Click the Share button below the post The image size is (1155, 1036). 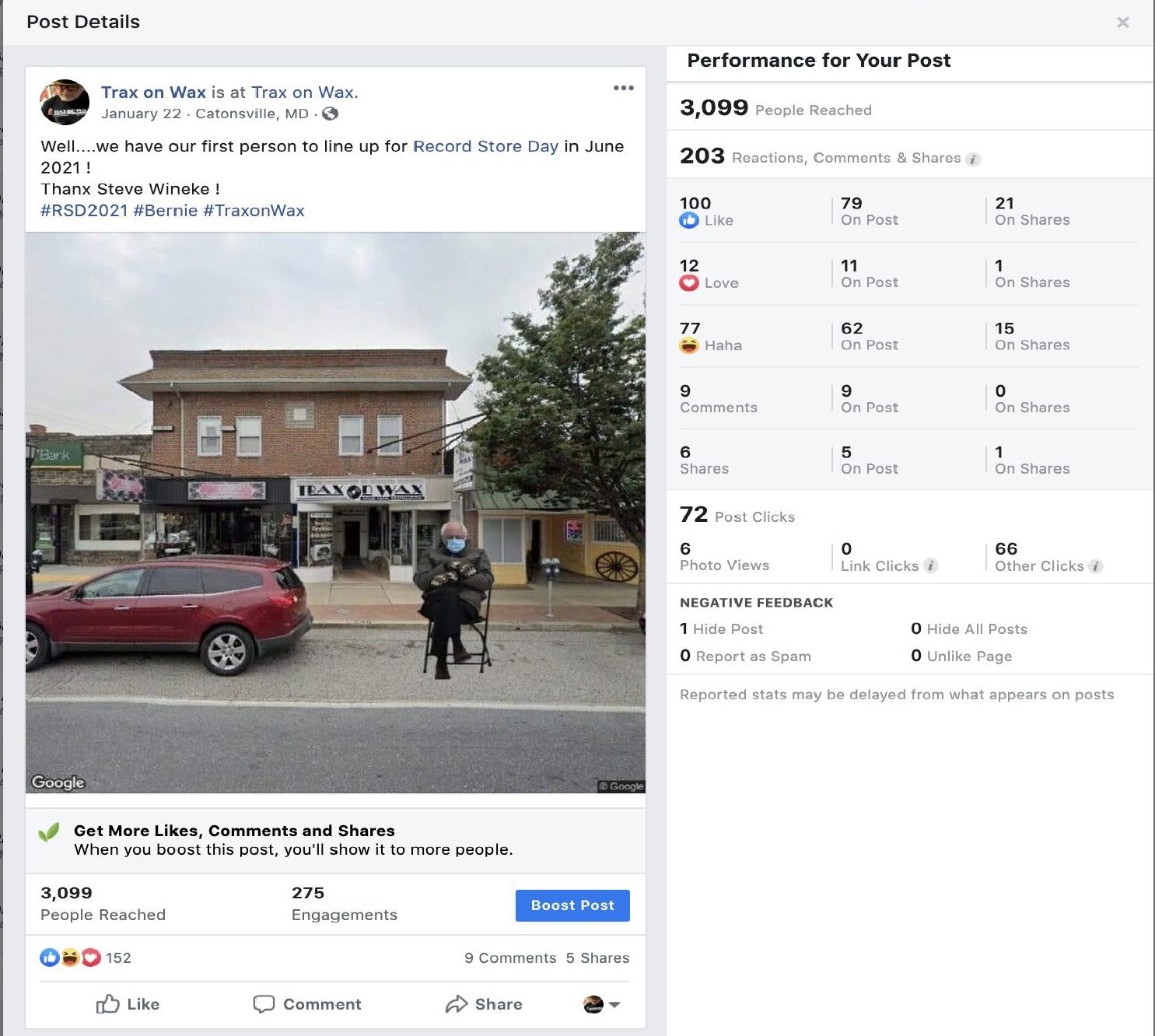coord(484,1004)
